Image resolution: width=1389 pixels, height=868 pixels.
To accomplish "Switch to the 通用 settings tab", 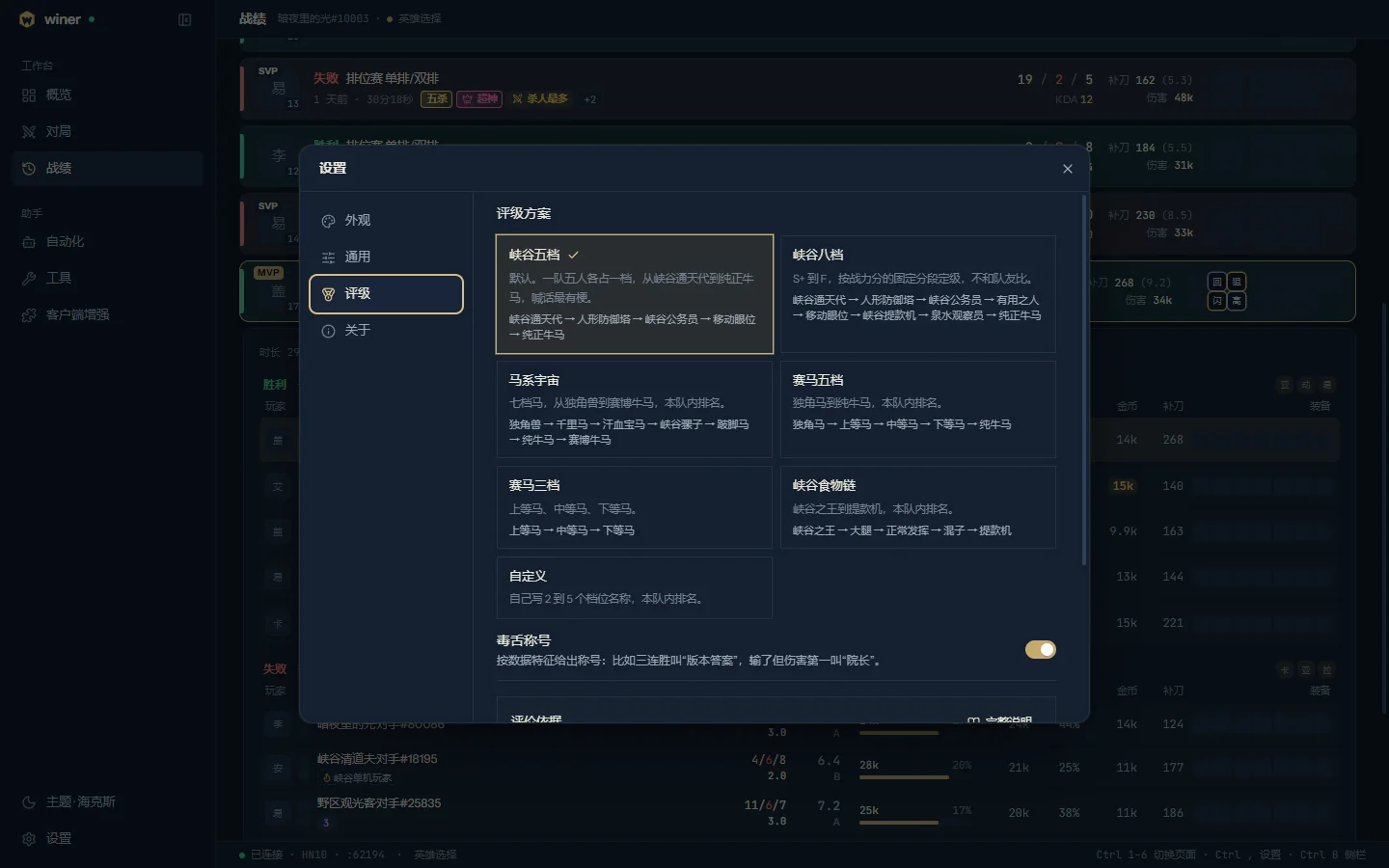I will (x=386, y=258).
